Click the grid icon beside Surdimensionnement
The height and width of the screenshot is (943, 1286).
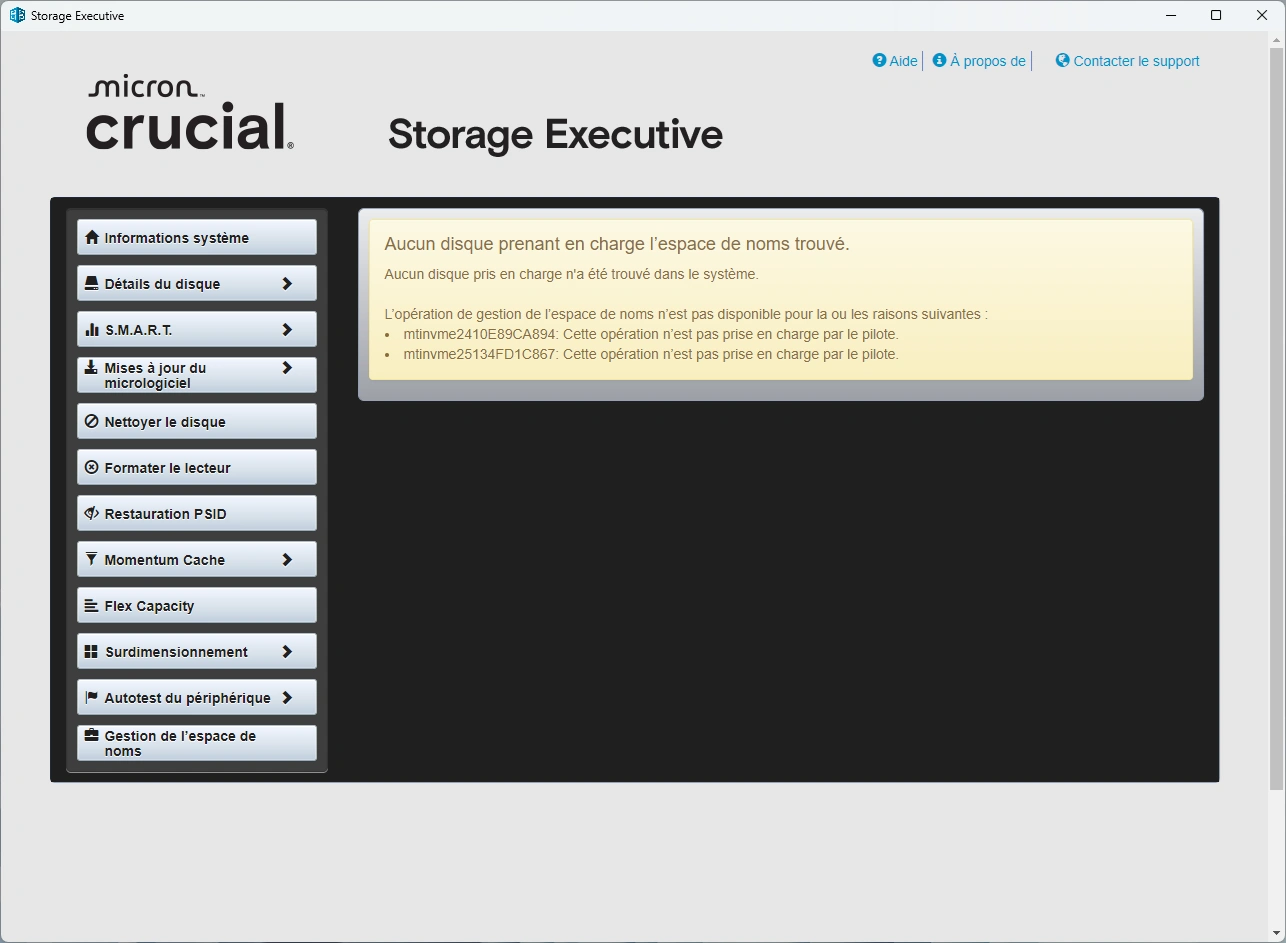click(92, 651)
